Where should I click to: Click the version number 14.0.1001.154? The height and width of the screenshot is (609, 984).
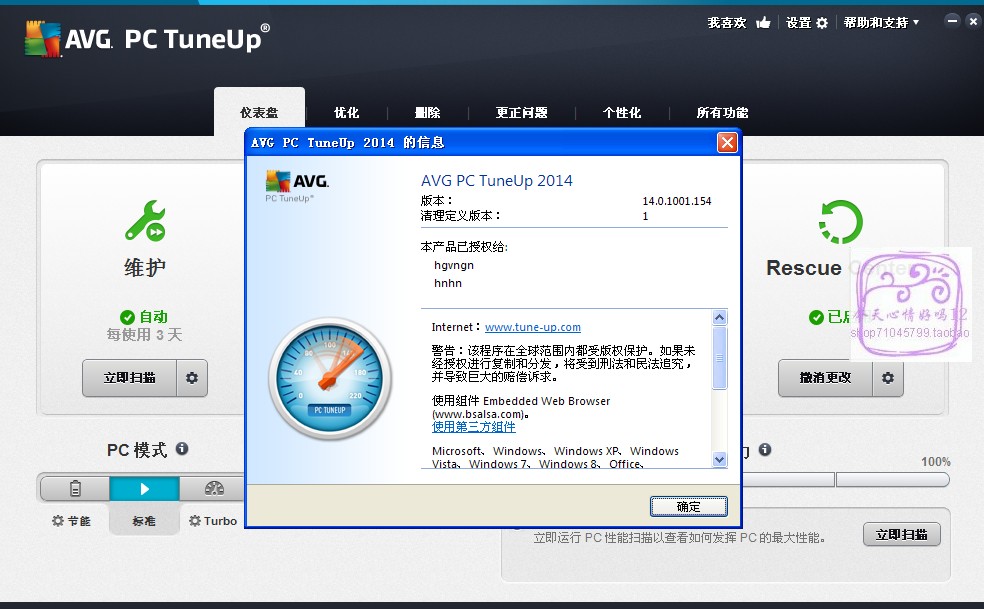pos(676,201)
